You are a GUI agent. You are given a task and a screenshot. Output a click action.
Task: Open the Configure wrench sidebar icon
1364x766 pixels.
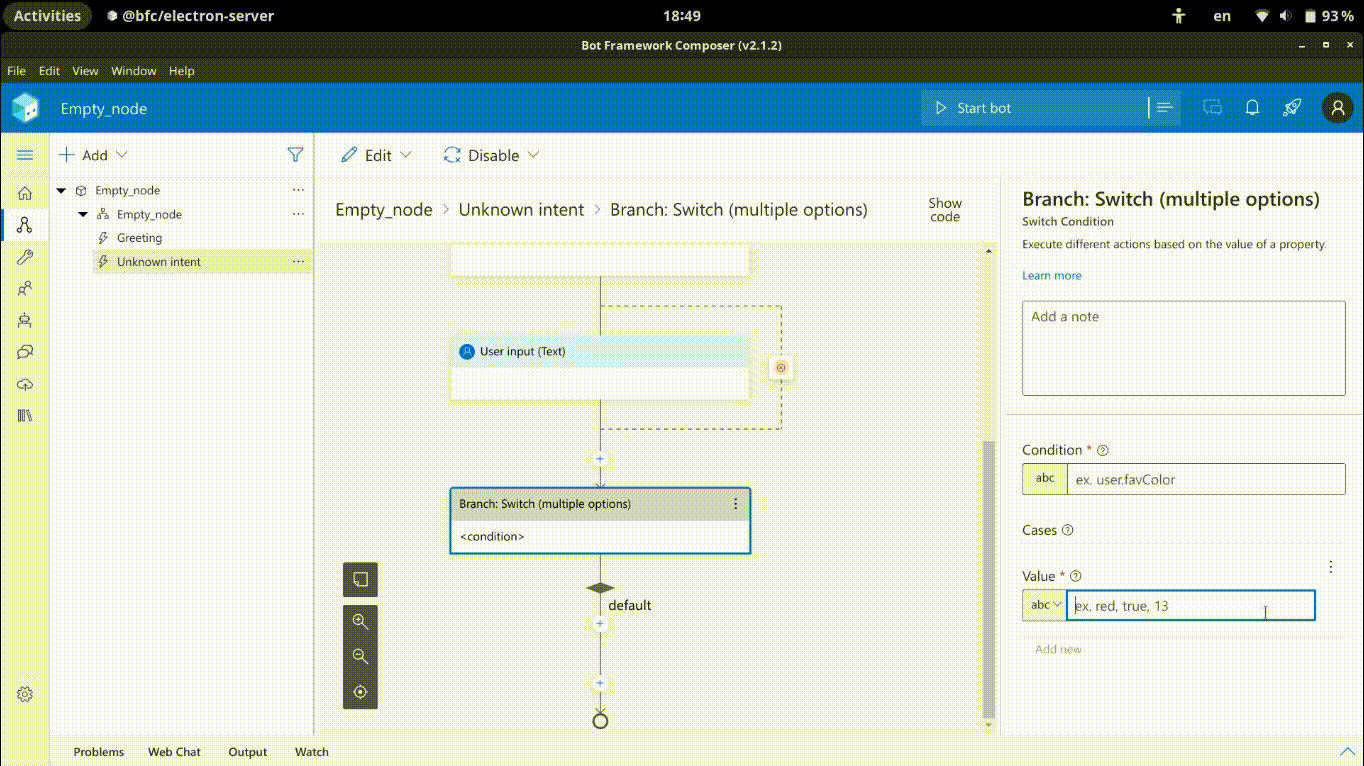coord(25,257)
